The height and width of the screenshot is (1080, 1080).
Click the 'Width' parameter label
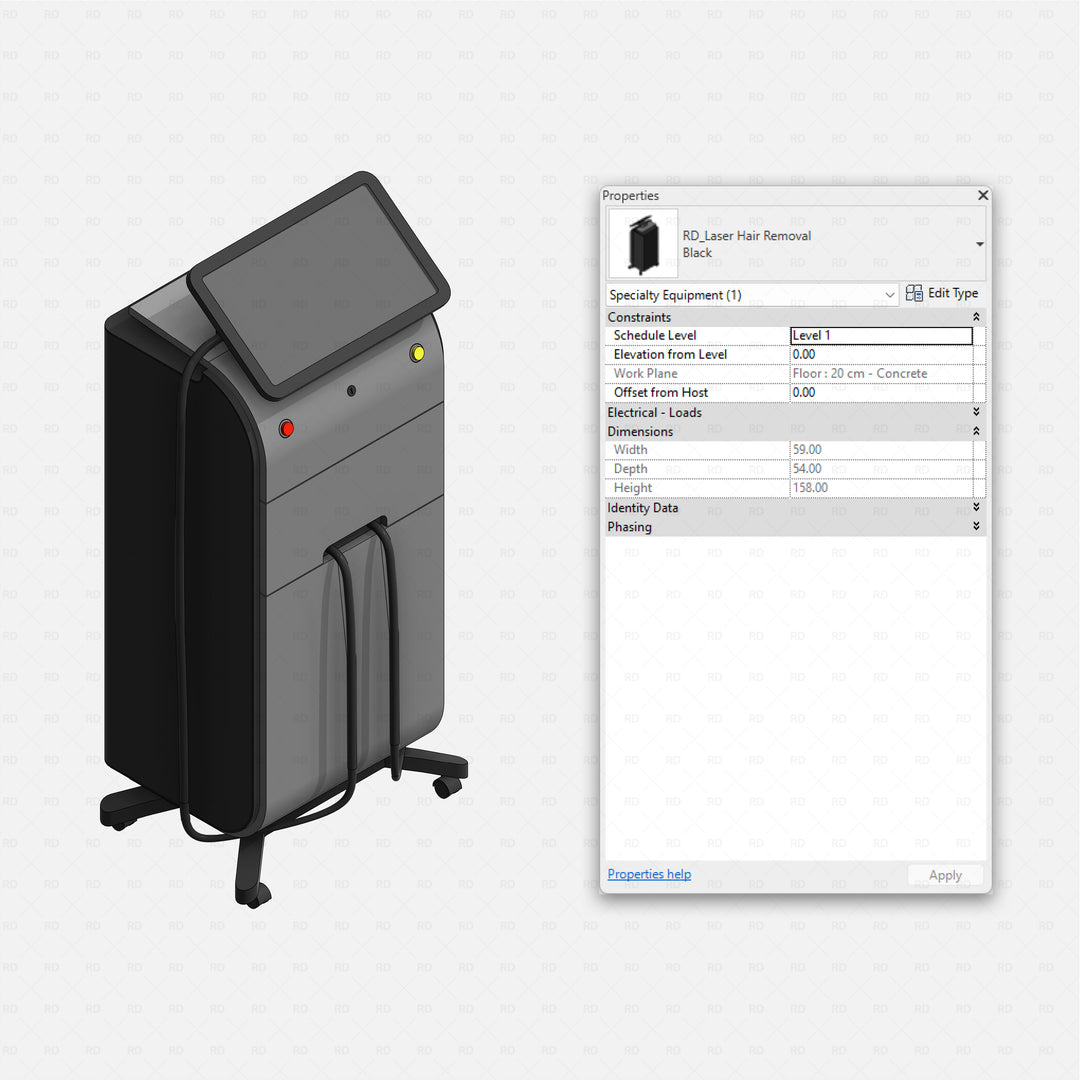point(630,450)
